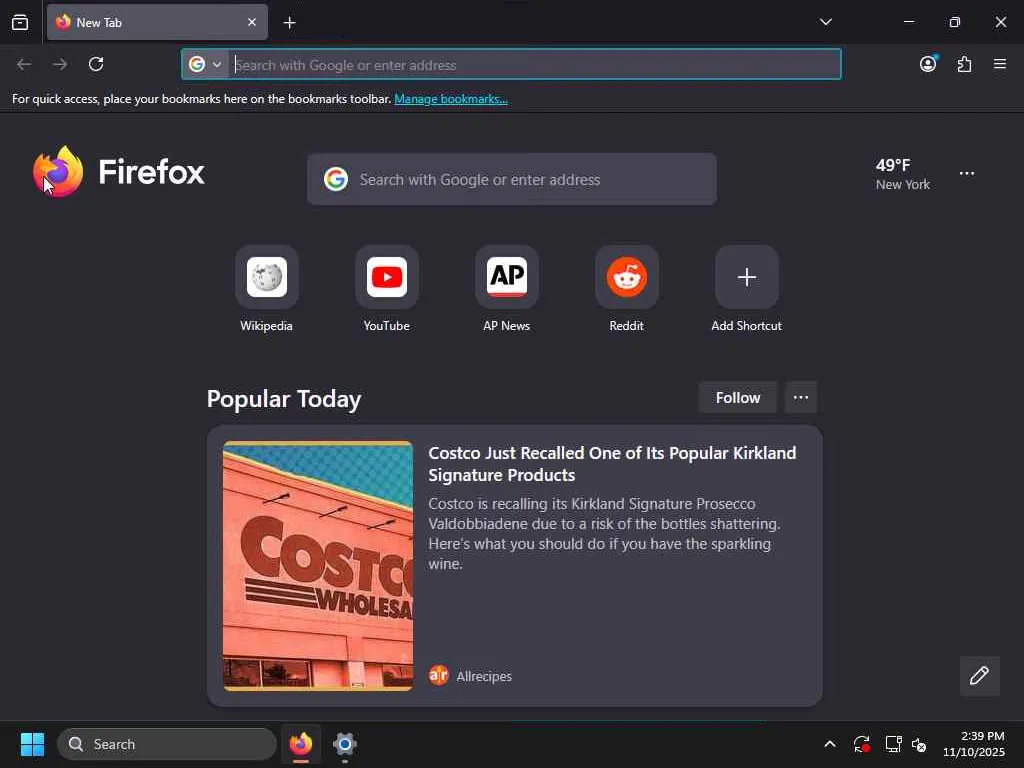Follow the Manage bookmarks link
Viewport: 1024px width, 768px height.
(451, 99)
